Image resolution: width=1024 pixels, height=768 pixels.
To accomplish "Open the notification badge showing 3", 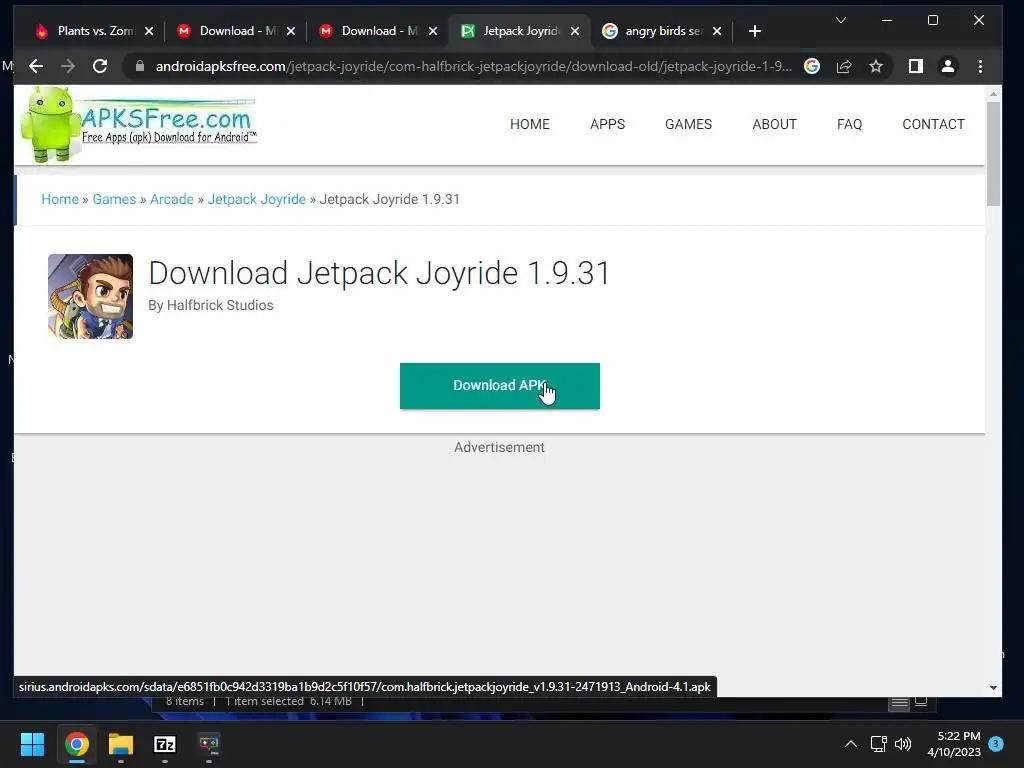I will [x=996, y=743].
